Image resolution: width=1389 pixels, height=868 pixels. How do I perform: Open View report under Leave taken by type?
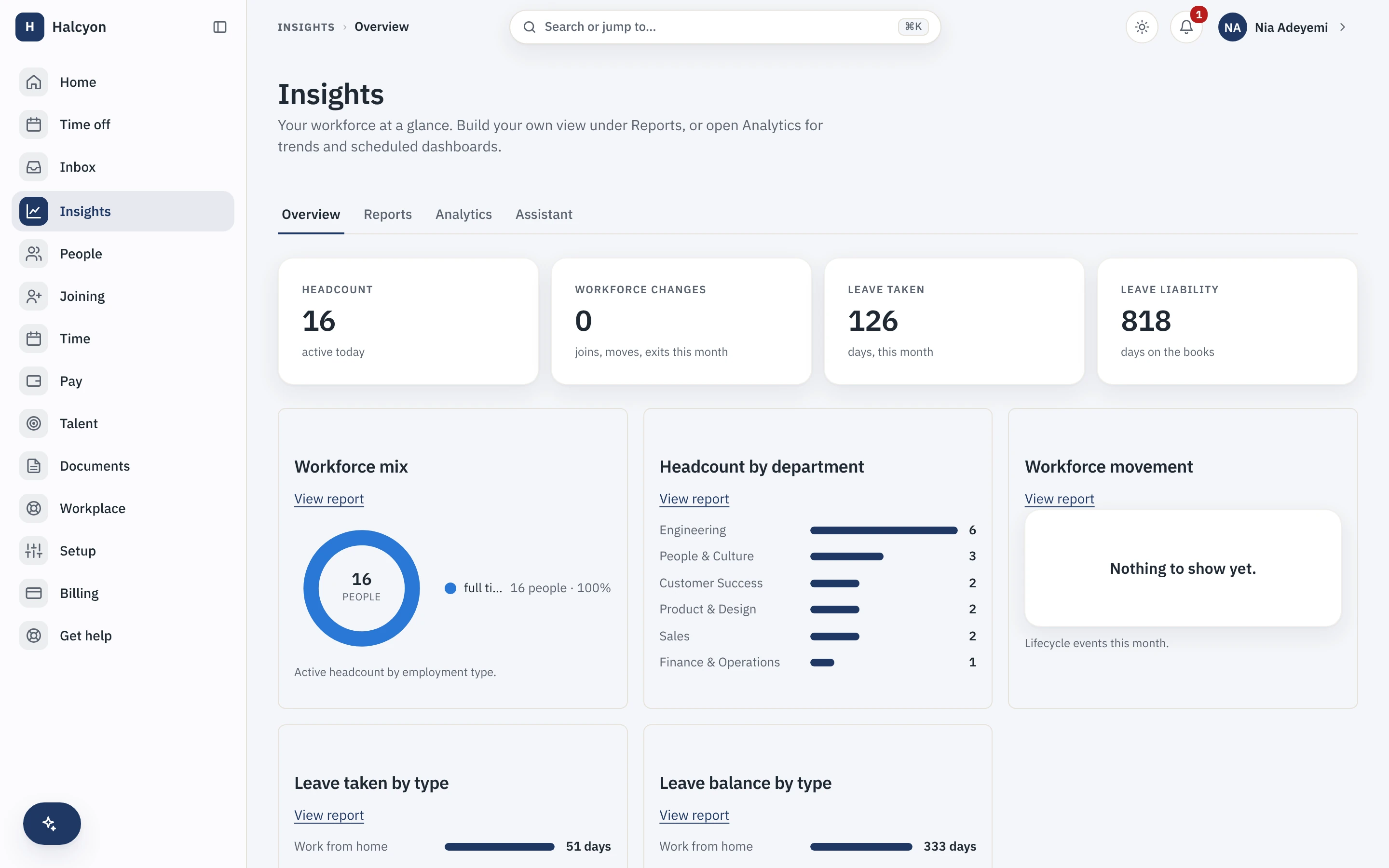329,815
